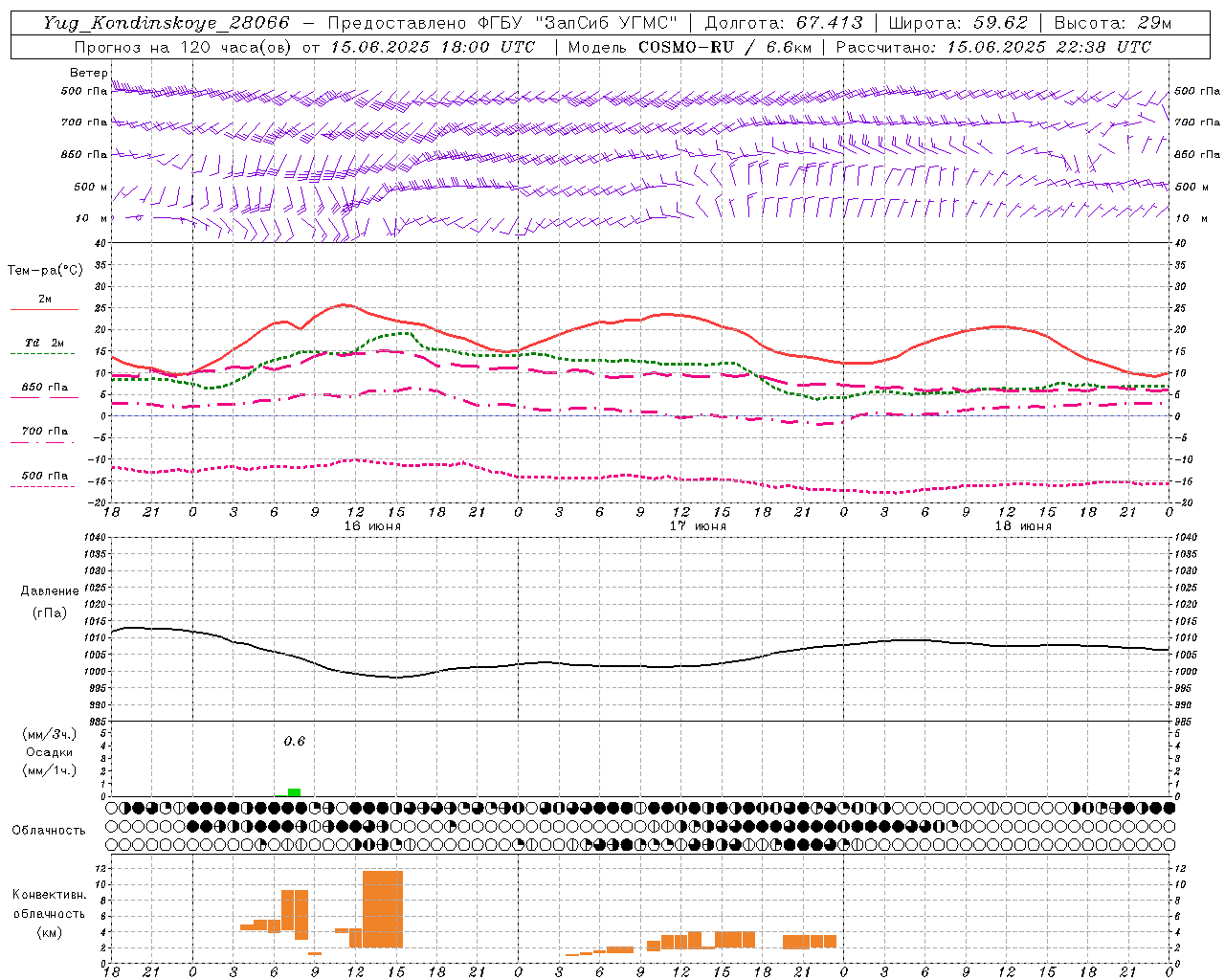Click the 0.6 precipitation value
Image resolution: width=1225 pixels, height=980 pixels.
(x=294, y=742)
